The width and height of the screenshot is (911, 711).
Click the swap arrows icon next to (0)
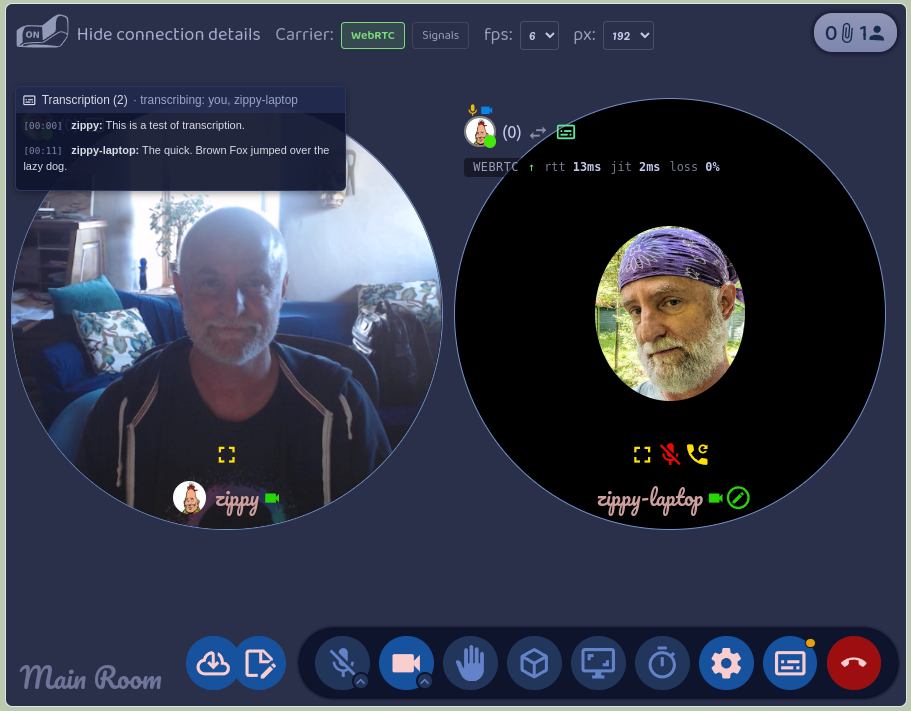coord(538,132)
